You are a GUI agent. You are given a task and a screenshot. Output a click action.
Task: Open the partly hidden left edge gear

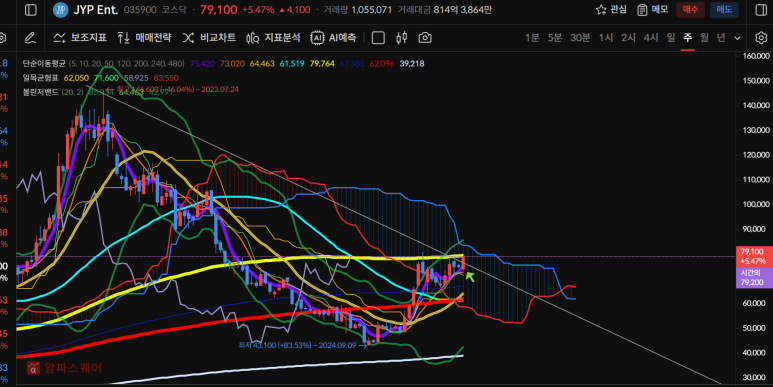(2, 38)
